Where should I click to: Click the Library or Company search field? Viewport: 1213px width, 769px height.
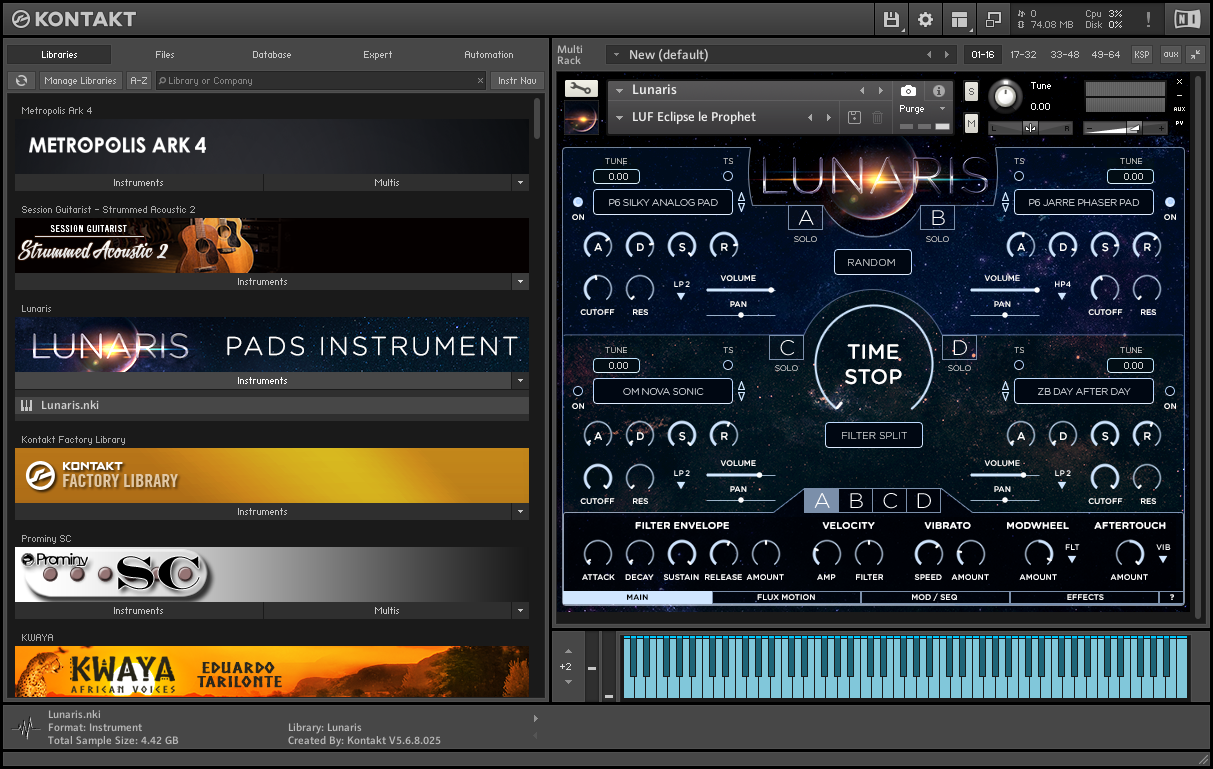coord(320,81)
